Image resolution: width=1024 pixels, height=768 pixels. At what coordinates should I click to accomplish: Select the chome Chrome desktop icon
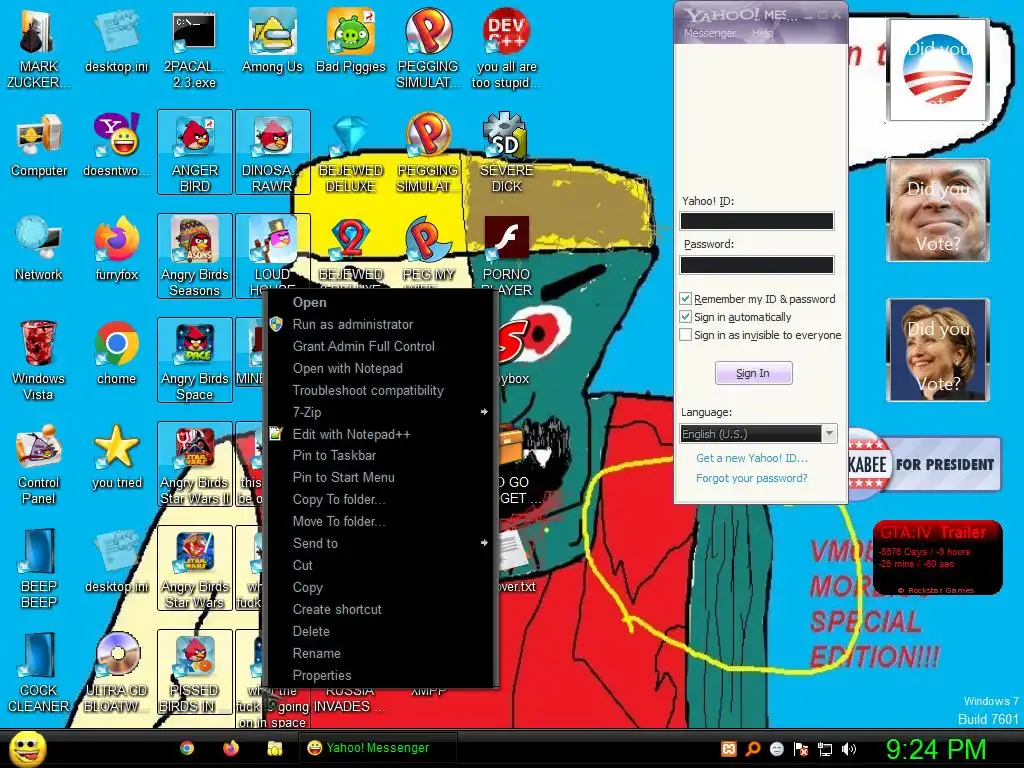pos(116,353)
